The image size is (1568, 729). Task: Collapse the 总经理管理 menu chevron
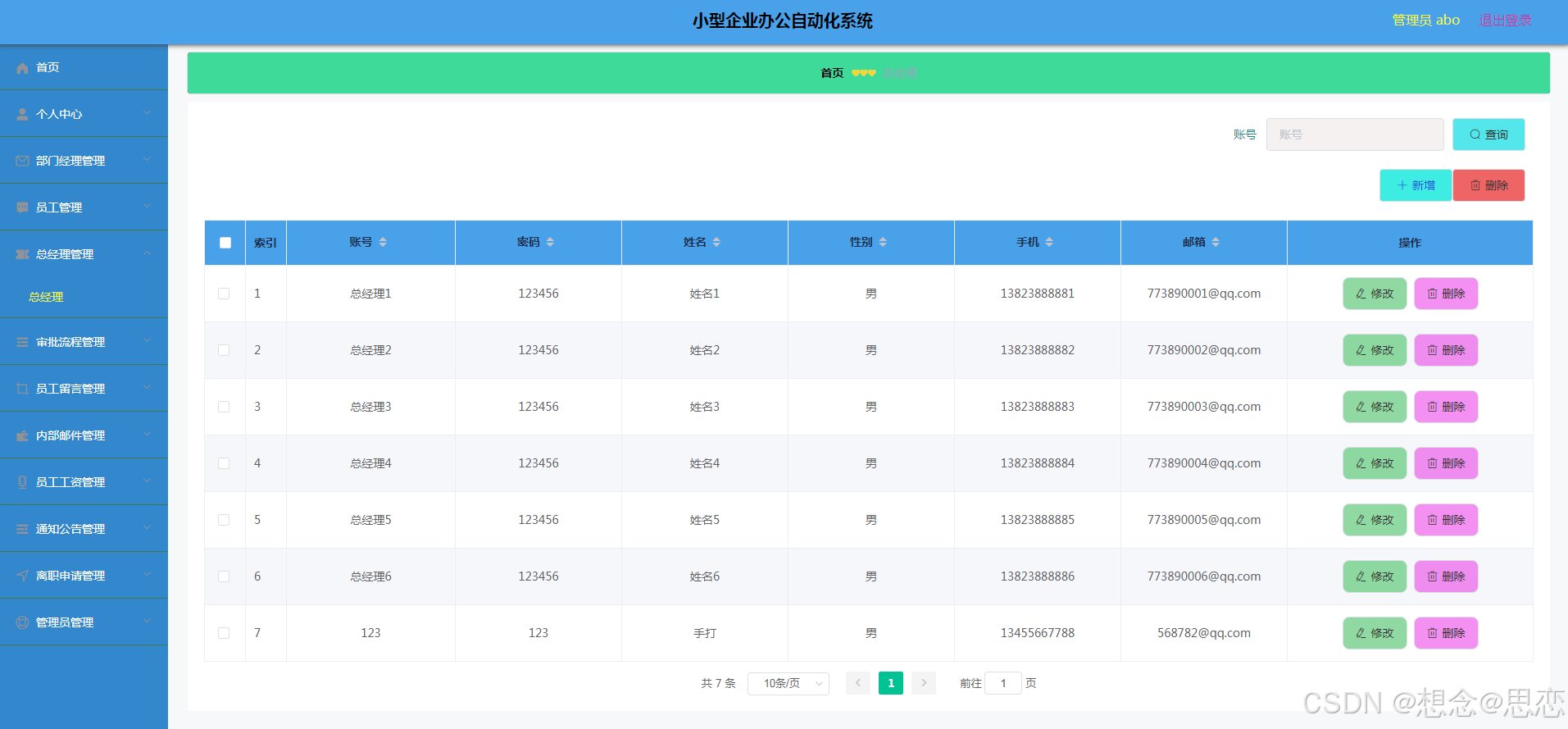coord(147,253)
